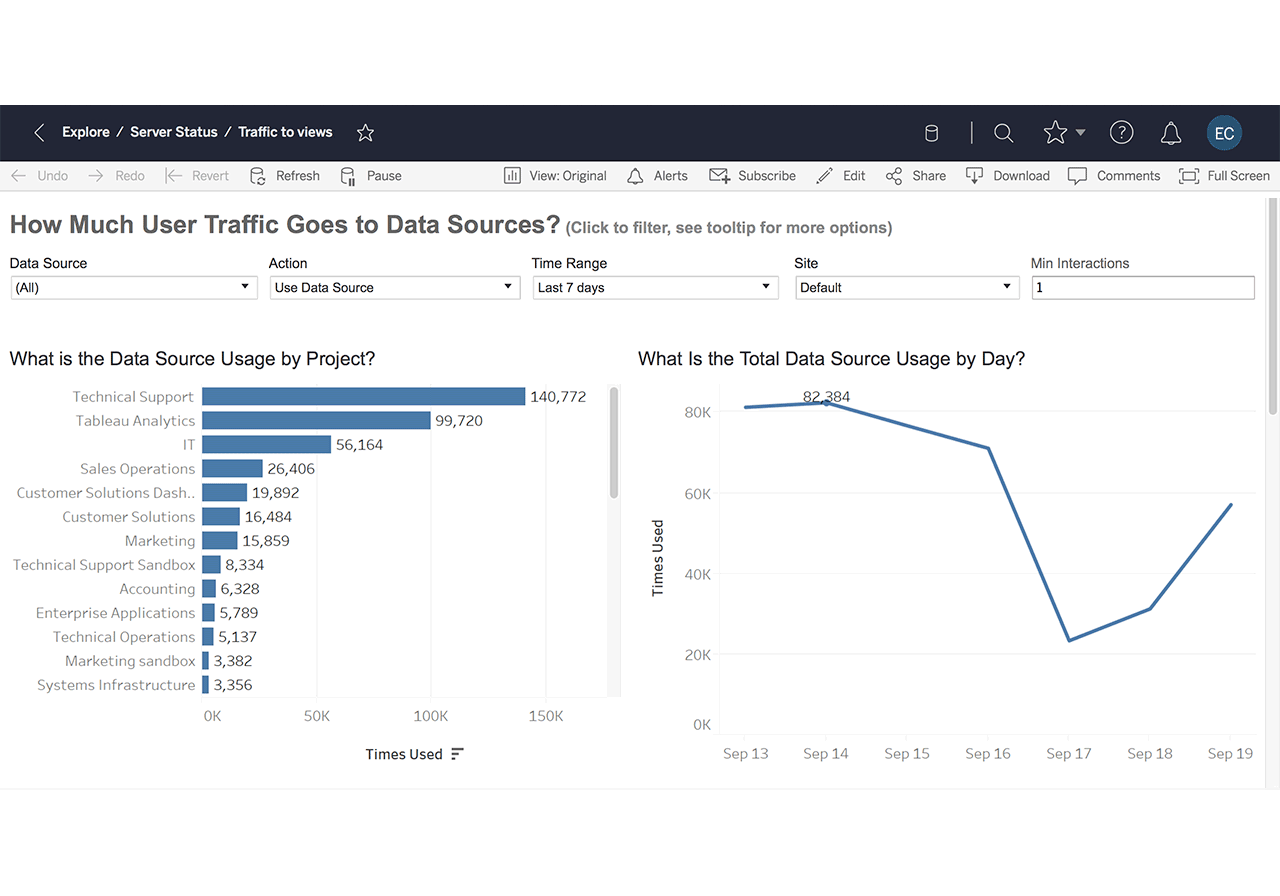The image size is (1280, 896).
Task: Expand favorites dropdown arrow in header
Action: pyautogui.click(x=1080, y=133)
